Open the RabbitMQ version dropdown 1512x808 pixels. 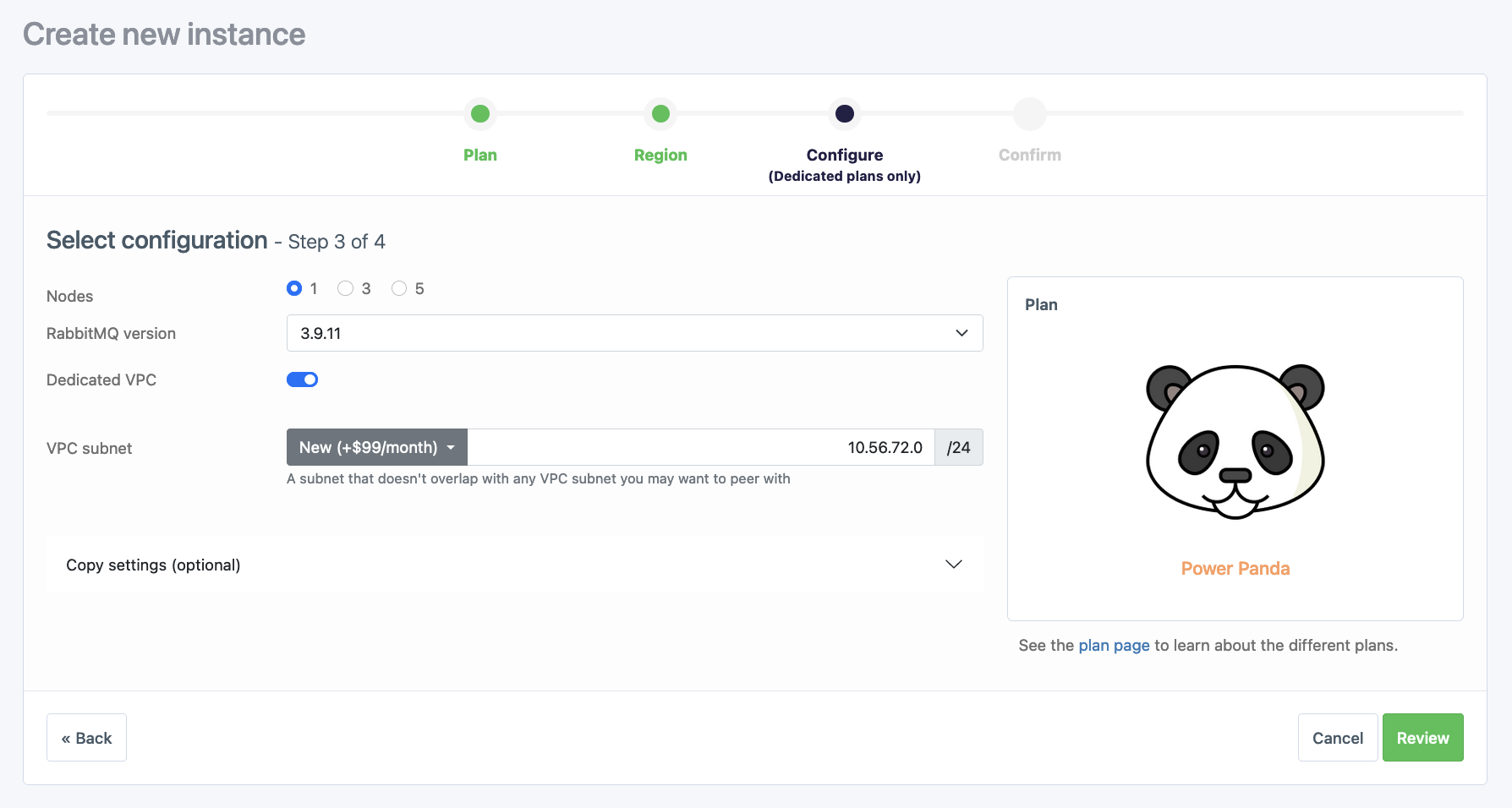click(x=634, y=333)
